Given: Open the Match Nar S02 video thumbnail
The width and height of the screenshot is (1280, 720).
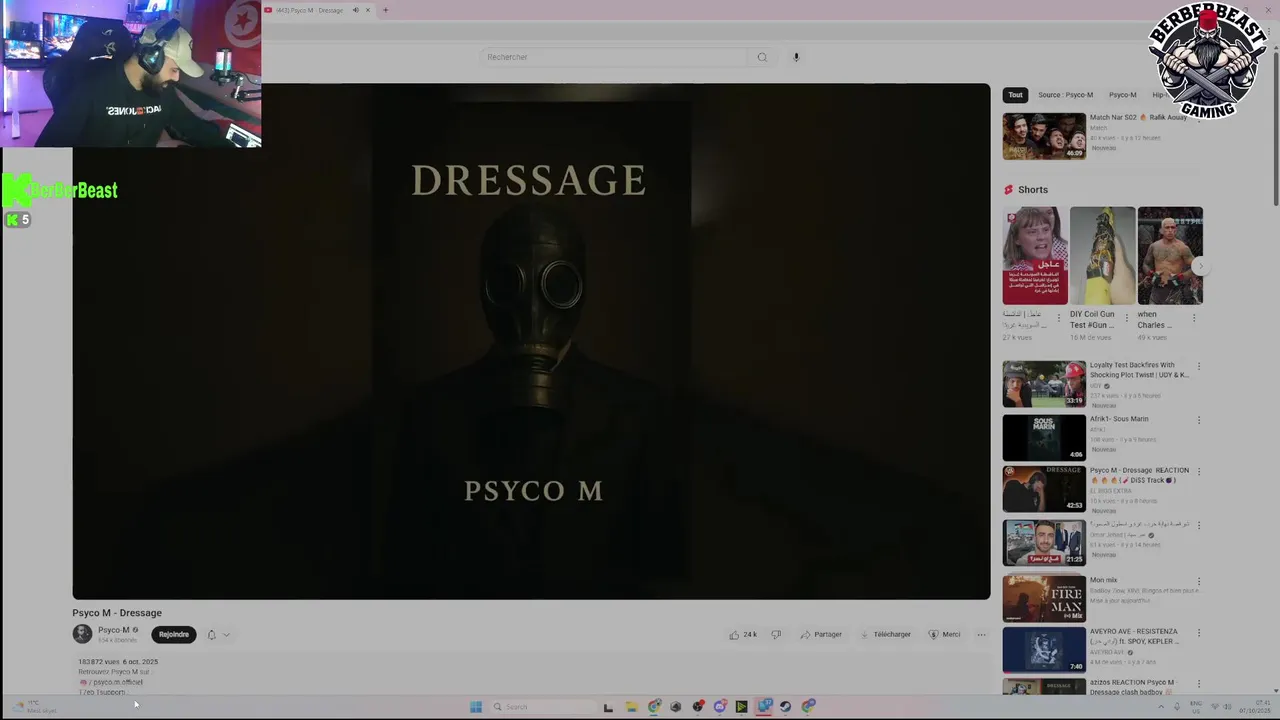Looking at the screenshot, I should pyautogui.click(x=1044, y=136).
